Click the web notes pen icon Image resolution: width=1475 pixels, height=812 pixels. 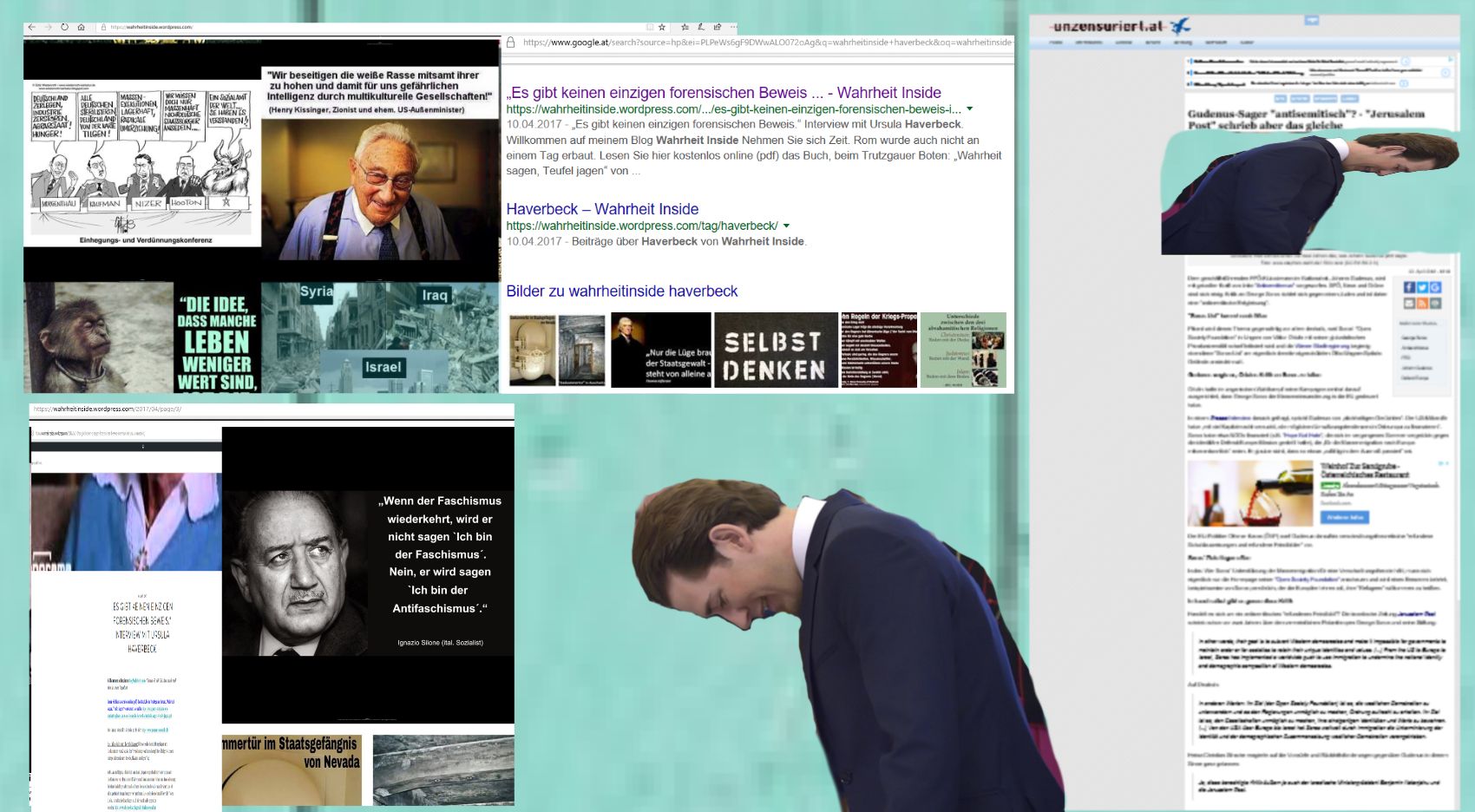click(701, 27)
